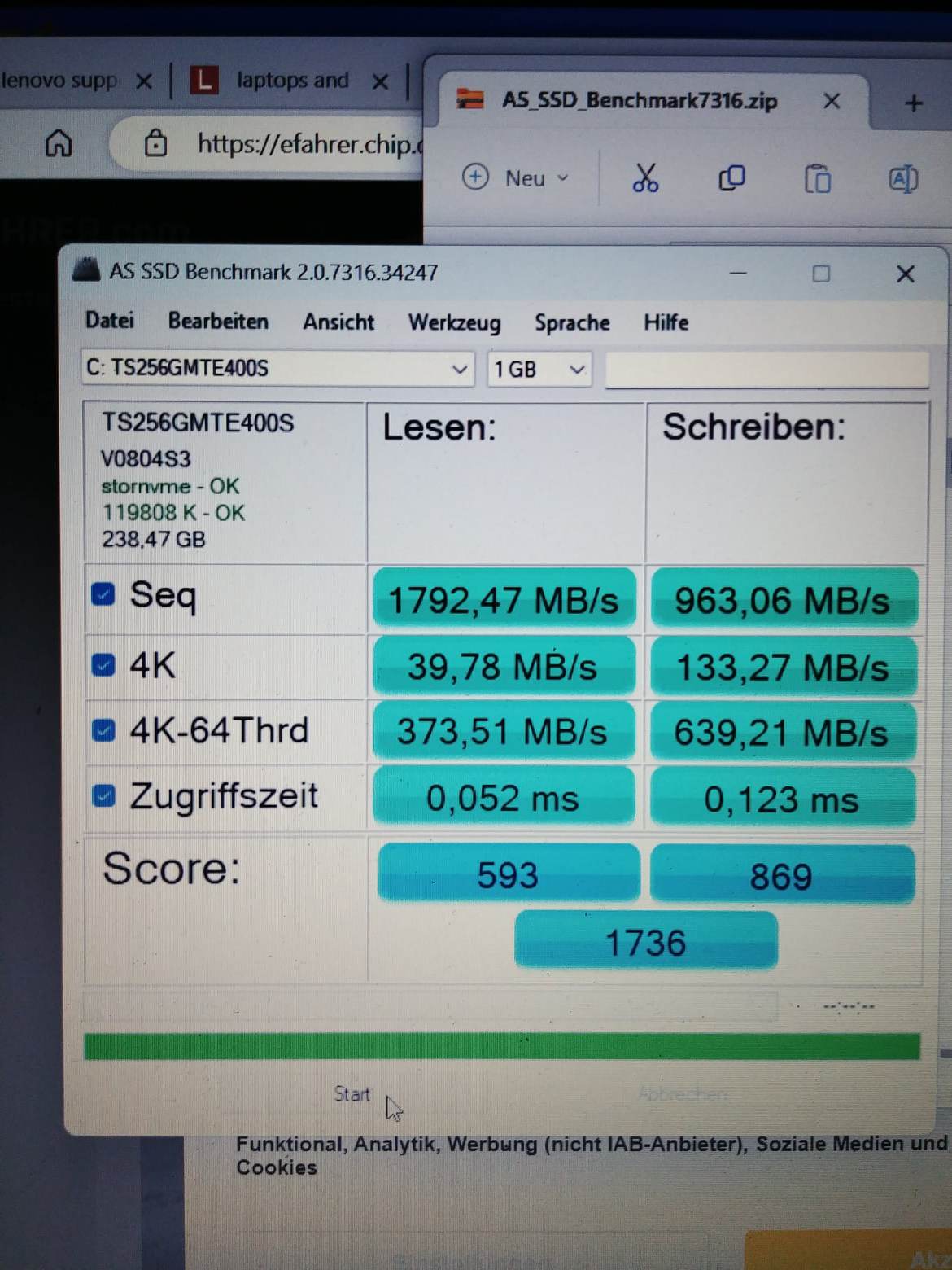Minimize the AS SSD Benchmark window
Image resolution: width=952 pixels, height=1270 pixels.
pos(739,273)
